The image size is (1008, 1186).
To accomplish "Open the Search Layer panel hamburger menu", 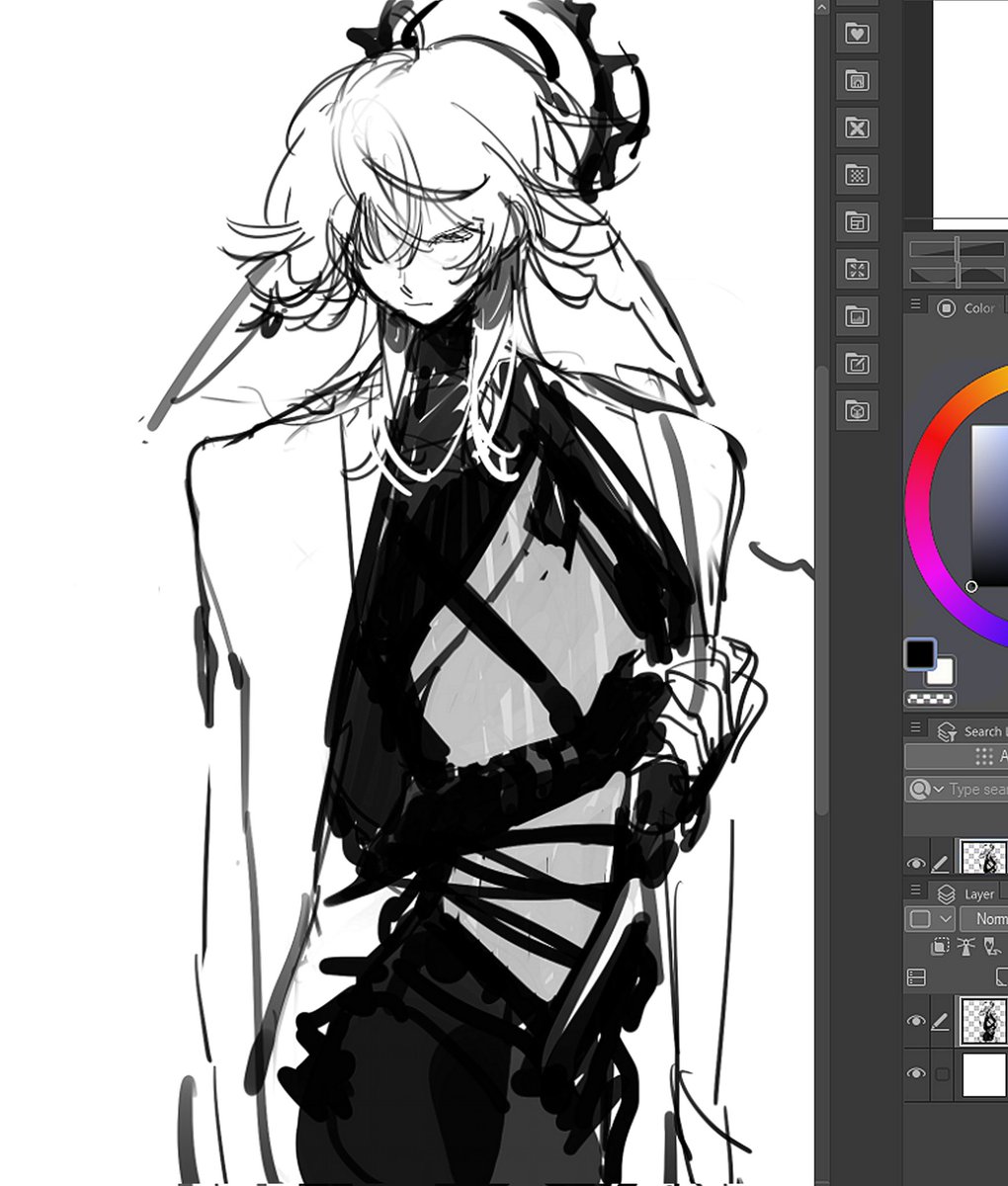I will (x=915, y=728).
